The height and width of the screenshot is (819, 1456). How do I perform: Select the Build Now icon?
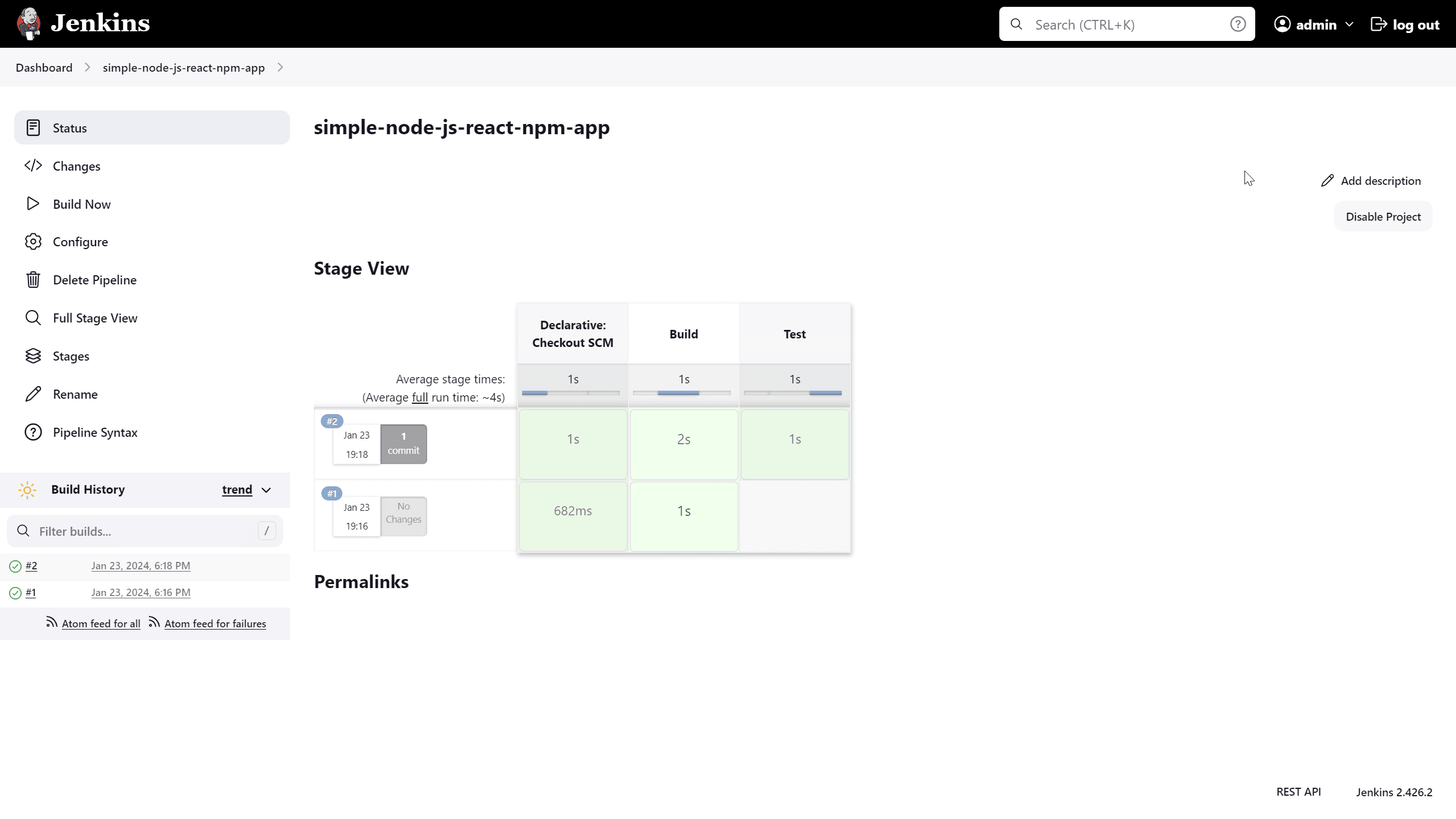click(33, 204)
